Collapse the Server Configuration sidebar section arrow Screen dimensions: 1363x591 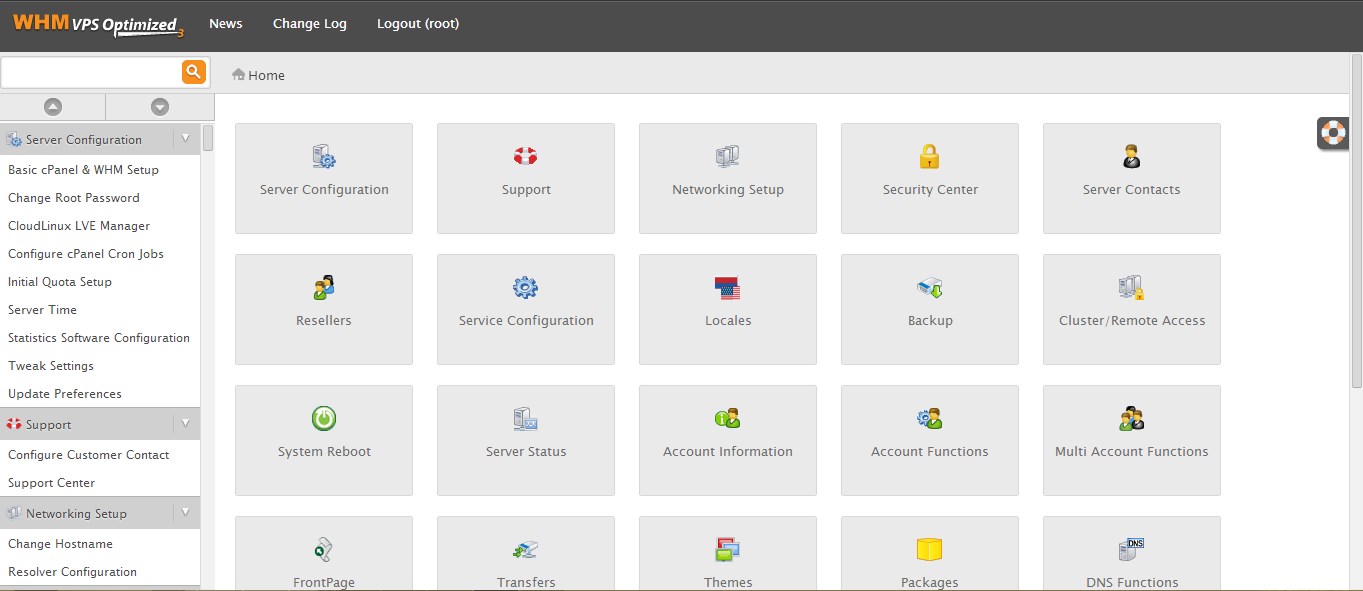coord(186,139)
